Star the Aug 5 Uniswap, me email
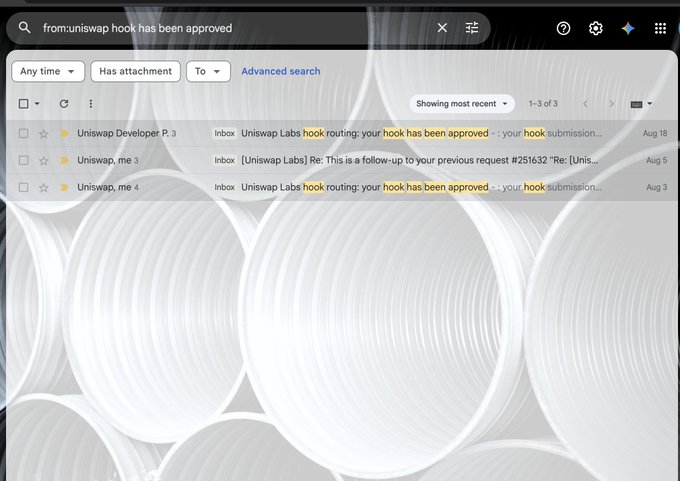This screenshot has height=481, width=680. [x=43, y=160]
